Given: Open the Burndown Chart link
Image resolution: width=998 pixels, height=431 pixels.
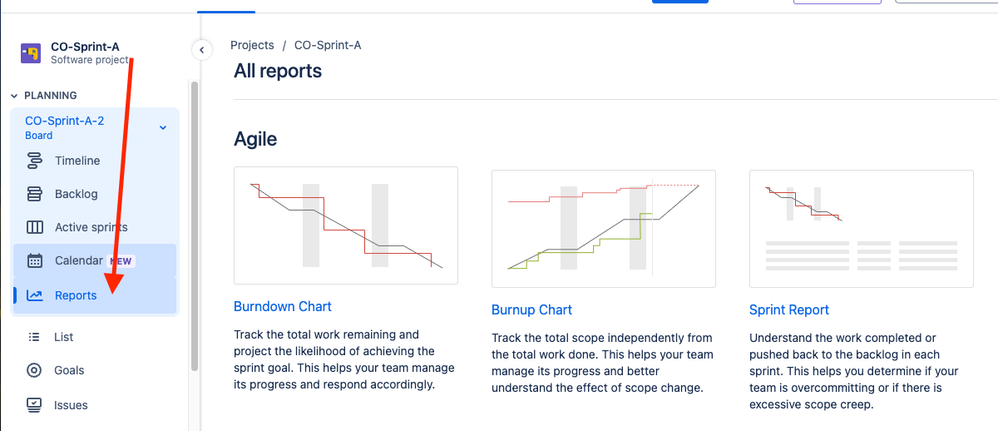Looking at the screenshot, I should (283, 306).
